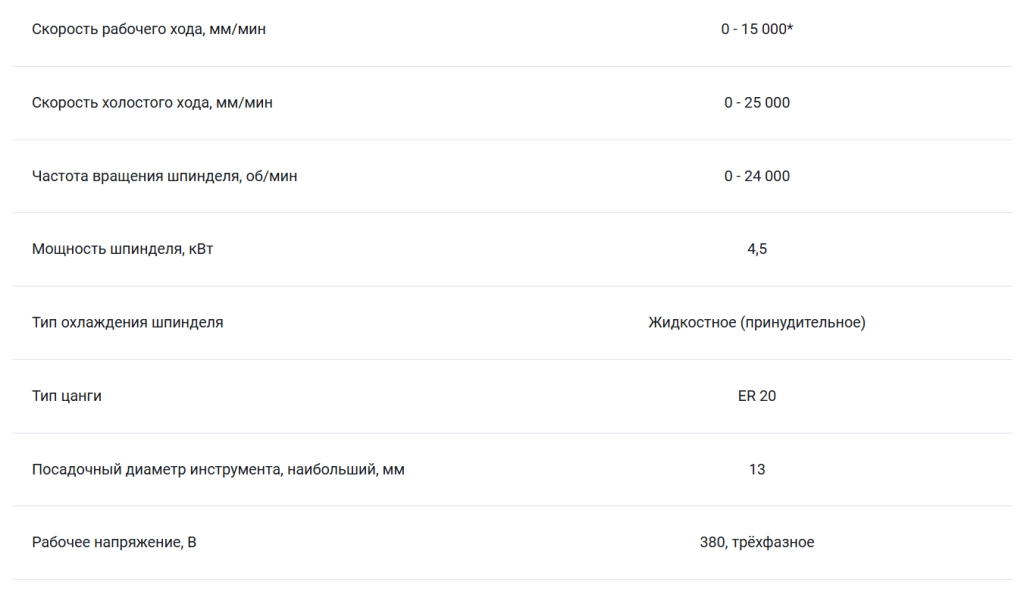Click the word "трёхфазное" in voltage row
This screenshot has width=1024, height=598.
773,543
